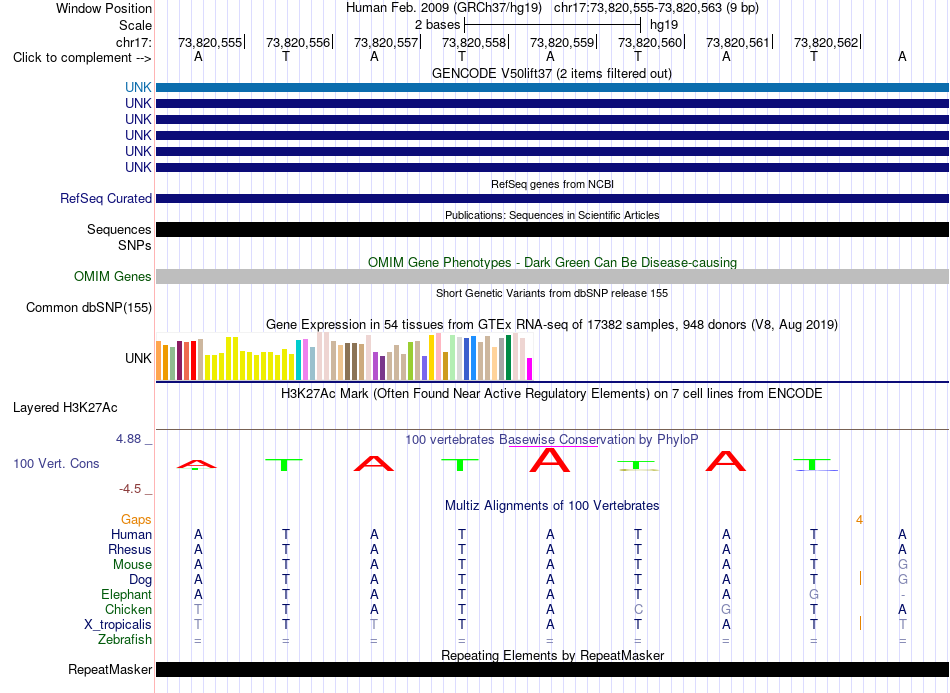Click the gray OMIM Genes bar
This screenshot has width=950, height=693.
pos(552,277)
